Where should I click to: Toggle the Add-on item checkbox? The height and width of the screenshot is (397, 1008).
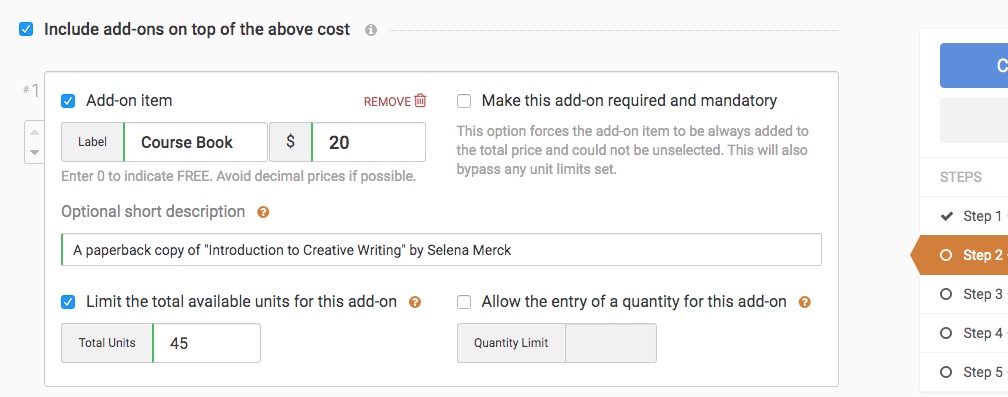point(68,101)
